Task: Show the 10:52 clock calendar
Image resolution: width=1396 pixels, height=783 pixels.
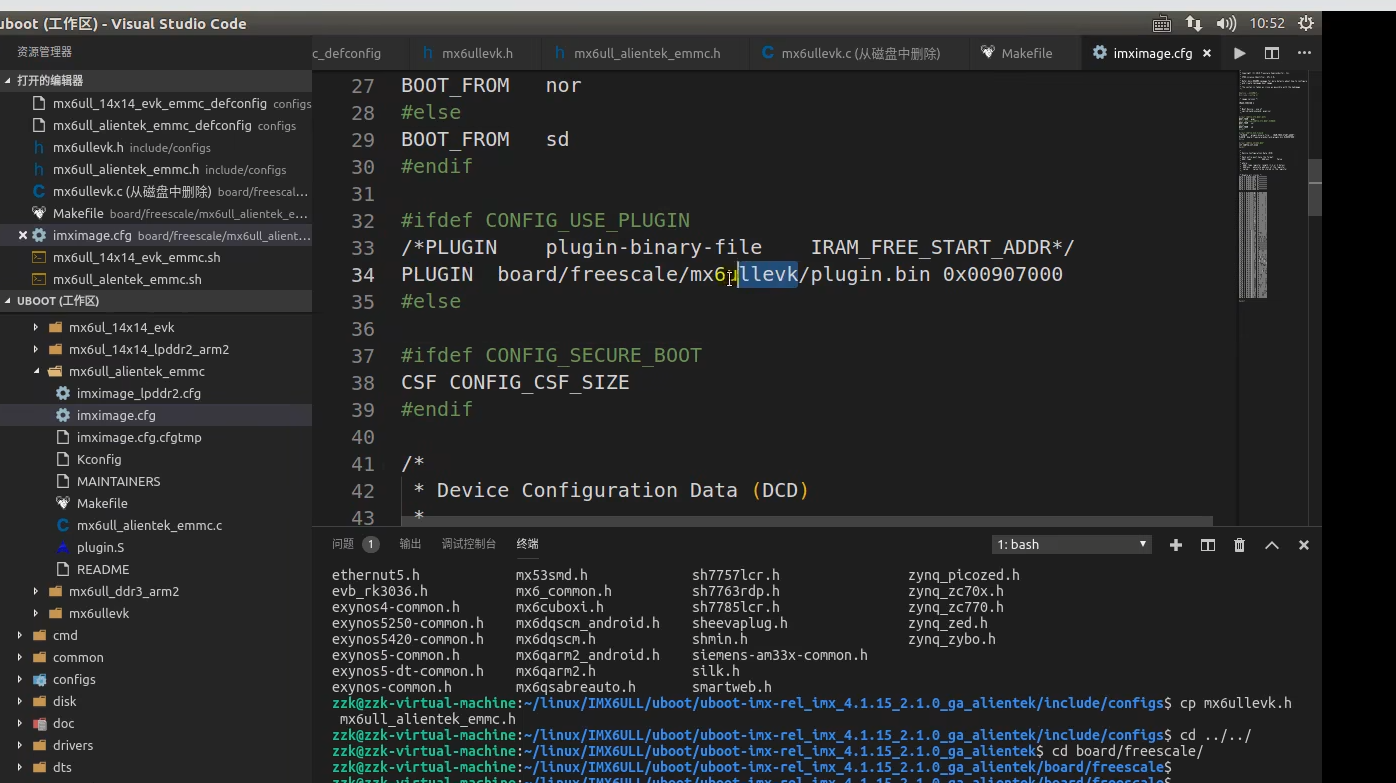Action: [x=1267, y=23]
